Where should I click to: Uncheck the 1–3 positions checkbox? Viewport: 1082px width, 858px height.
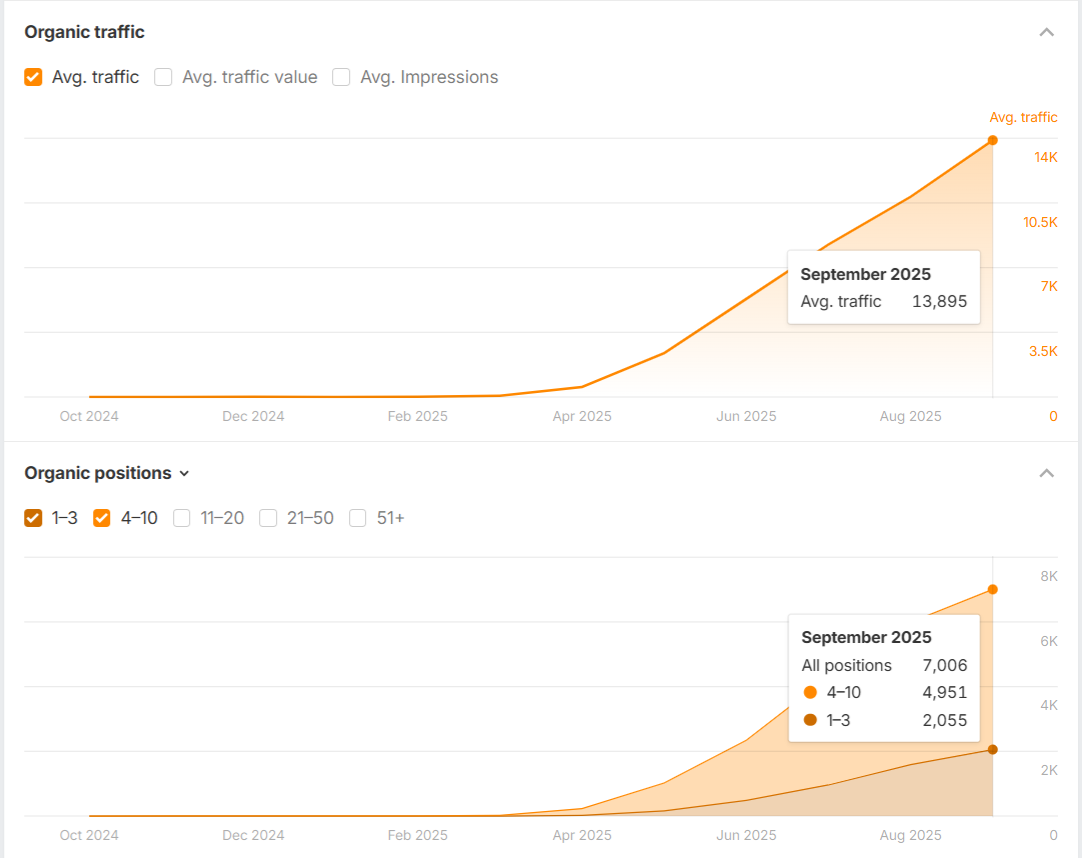[33, 518]
